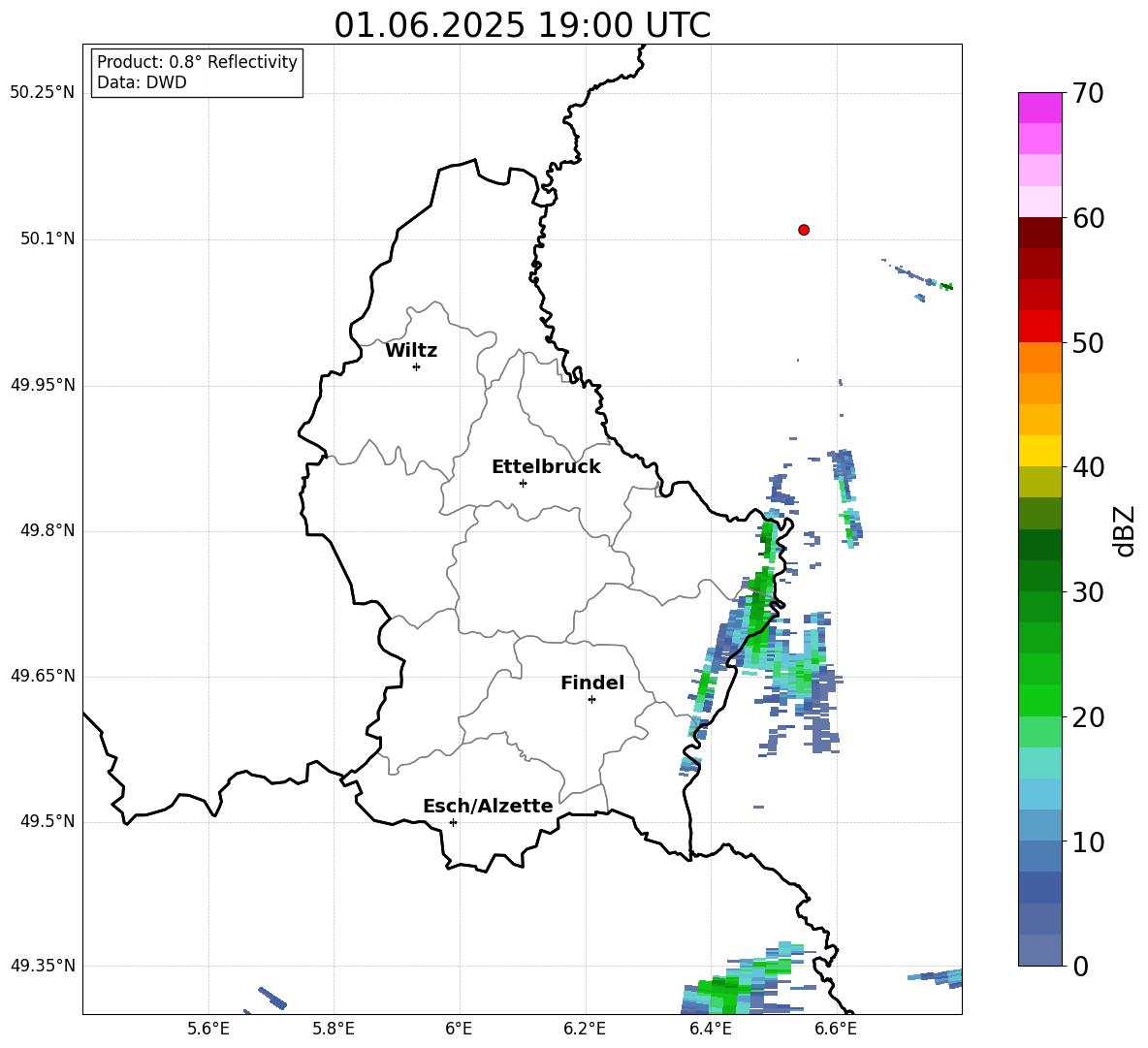
Task: Click the colorbar value 50
Action: click(1087, 342)
